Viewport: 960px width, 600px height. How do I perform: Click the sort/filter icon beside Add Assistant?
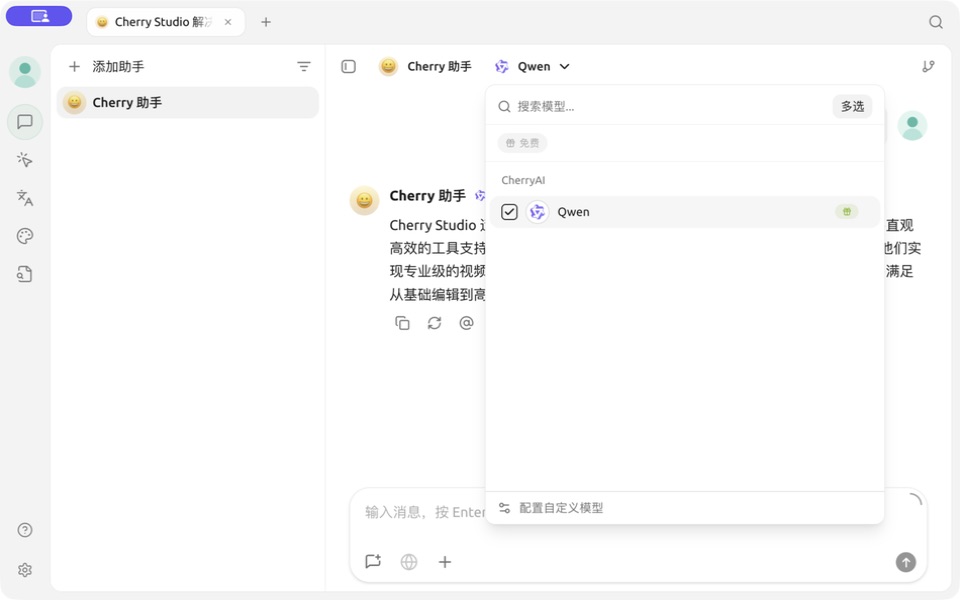pyautogui.click(x=304, y=66)
